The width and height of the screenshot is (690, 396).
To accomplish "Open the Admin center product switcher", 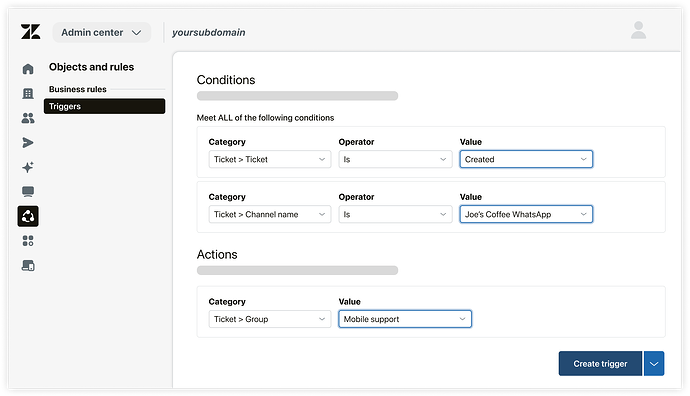I will [x=101, y=33].
